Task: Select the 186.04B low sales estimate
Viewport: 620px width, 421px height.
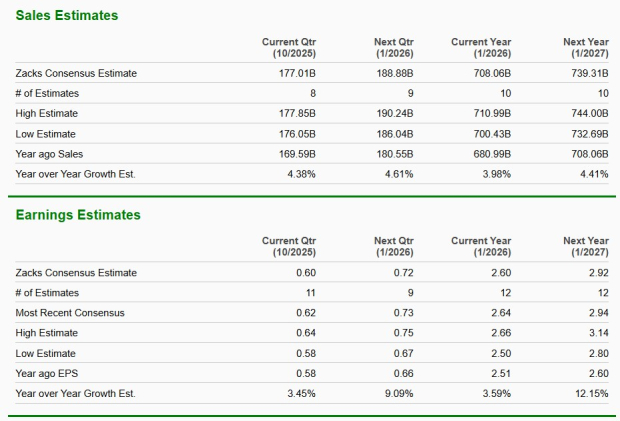Action: 393,134
